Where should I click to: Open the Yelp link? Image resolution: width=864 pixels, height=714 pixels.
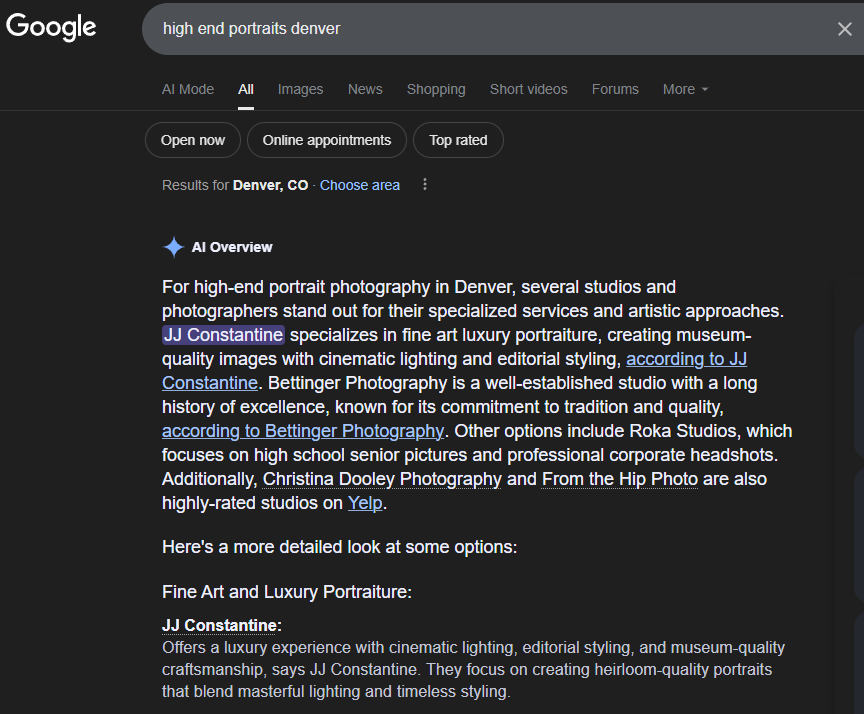click(x=365, y=503)
